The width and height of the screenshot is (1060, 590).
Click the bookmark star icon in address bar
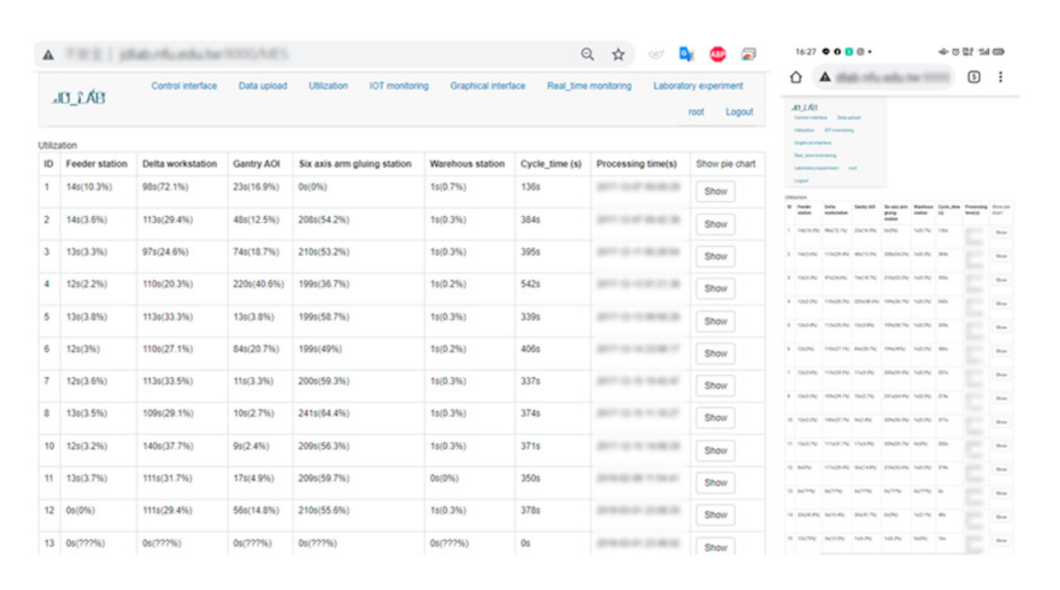[x=618, y=54]
